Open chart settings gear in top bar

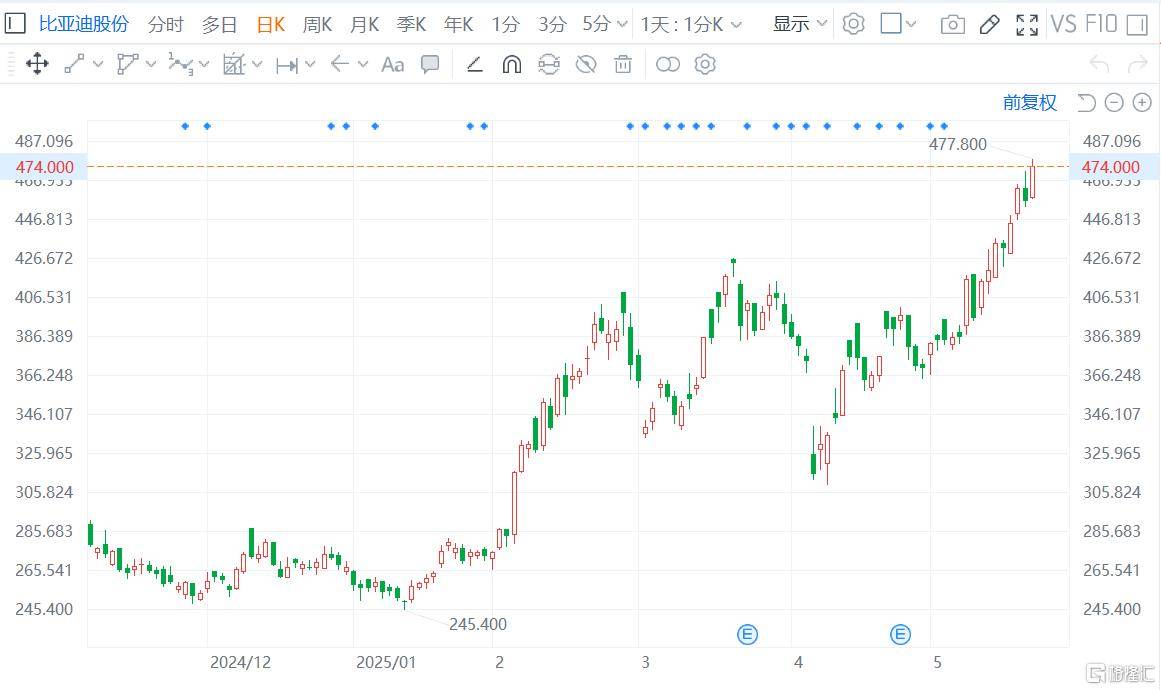pyautogui.click(x=853, y=24)
